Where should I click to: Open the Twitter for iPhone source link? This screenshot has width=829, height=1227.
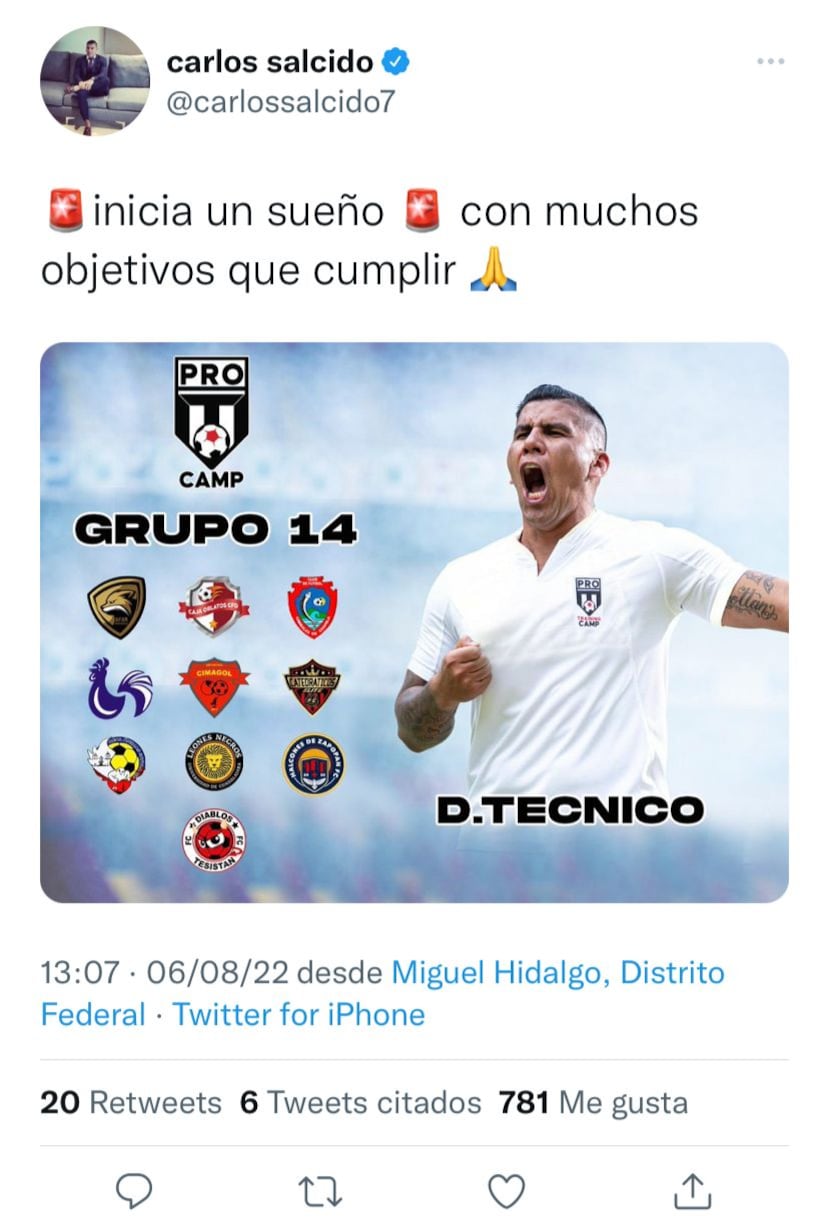(x=299, y=1014)
